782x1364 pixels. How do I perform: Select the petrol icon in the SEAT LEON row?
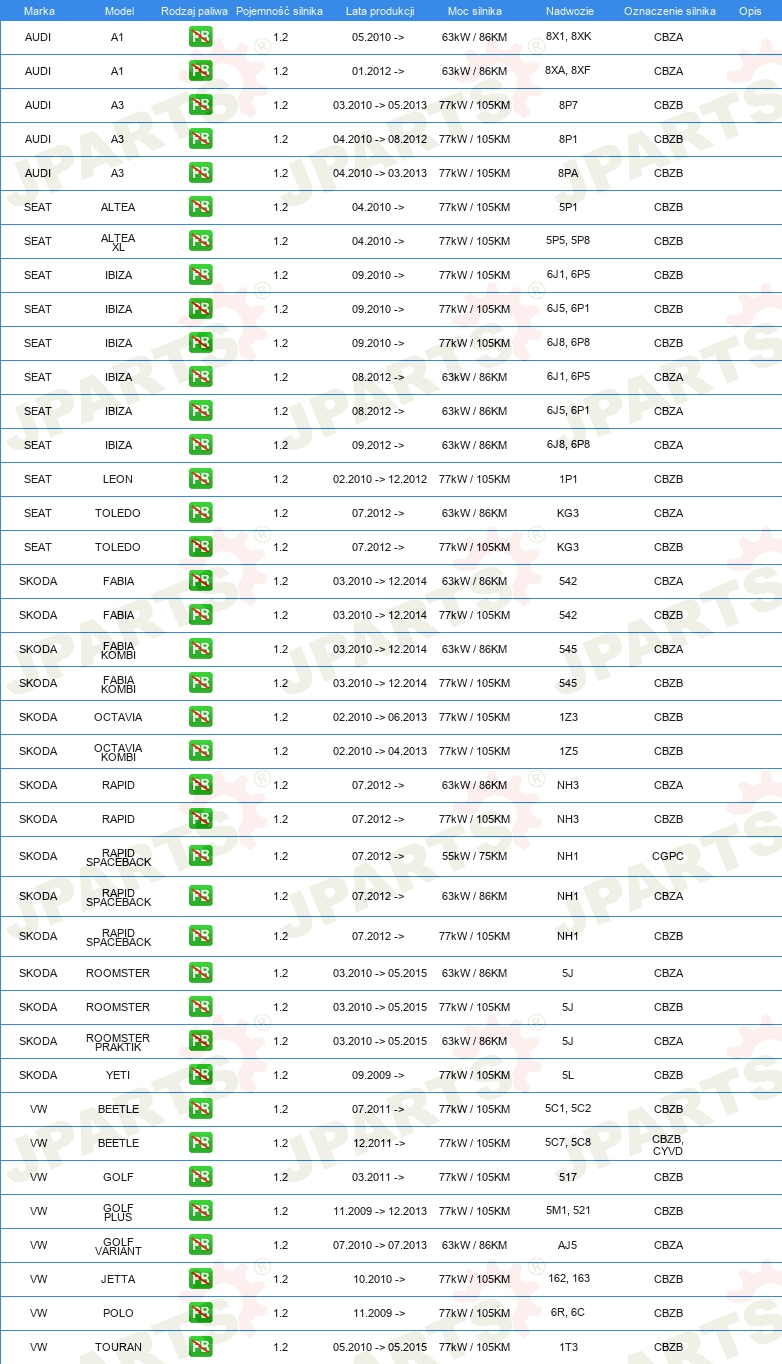tap(200, 478)
